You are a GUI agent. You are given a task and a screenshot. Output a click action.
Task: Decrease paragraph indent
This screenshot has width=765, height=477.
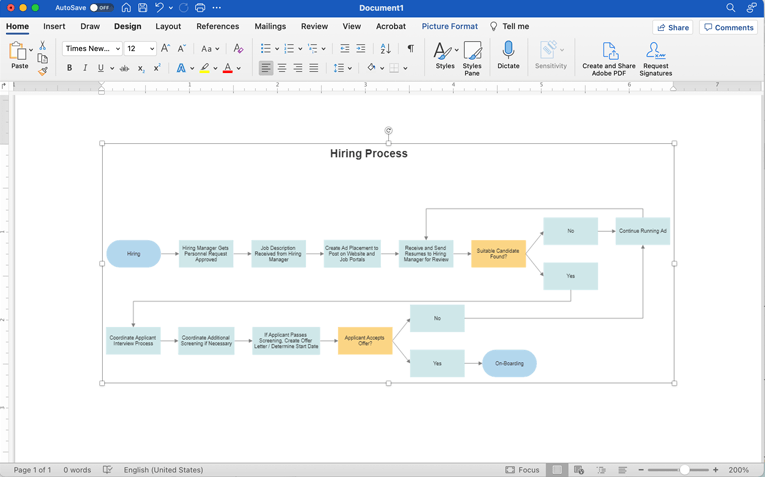(344, 48)
